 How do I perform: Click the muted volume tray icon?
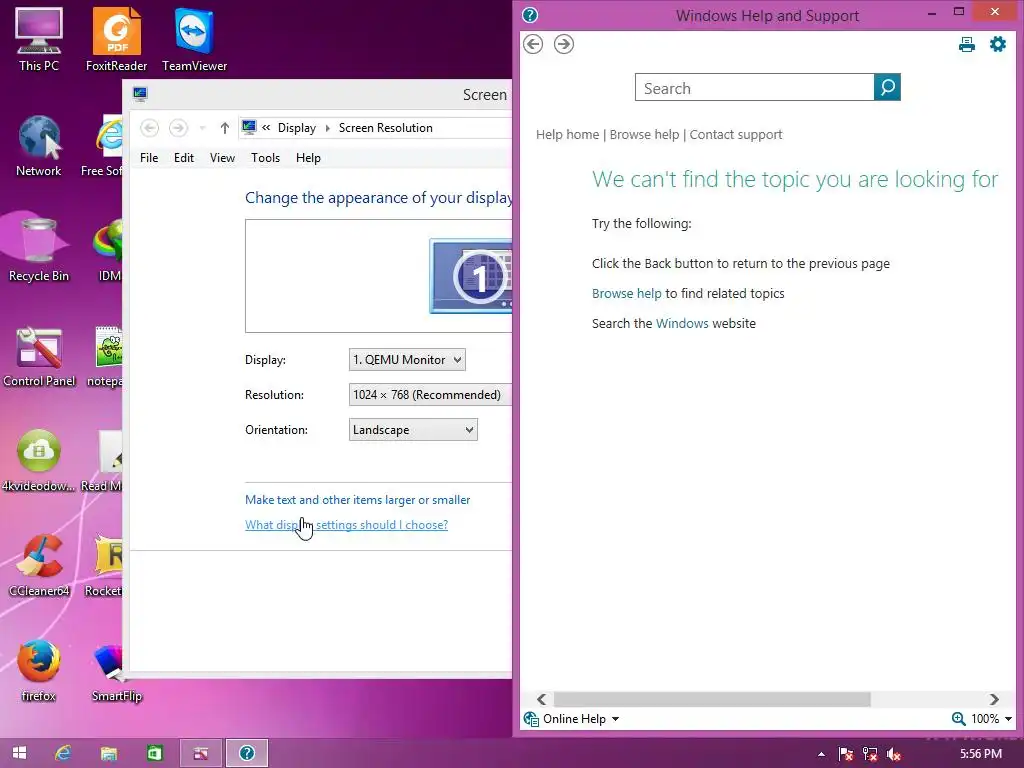(x=894, y=754)
